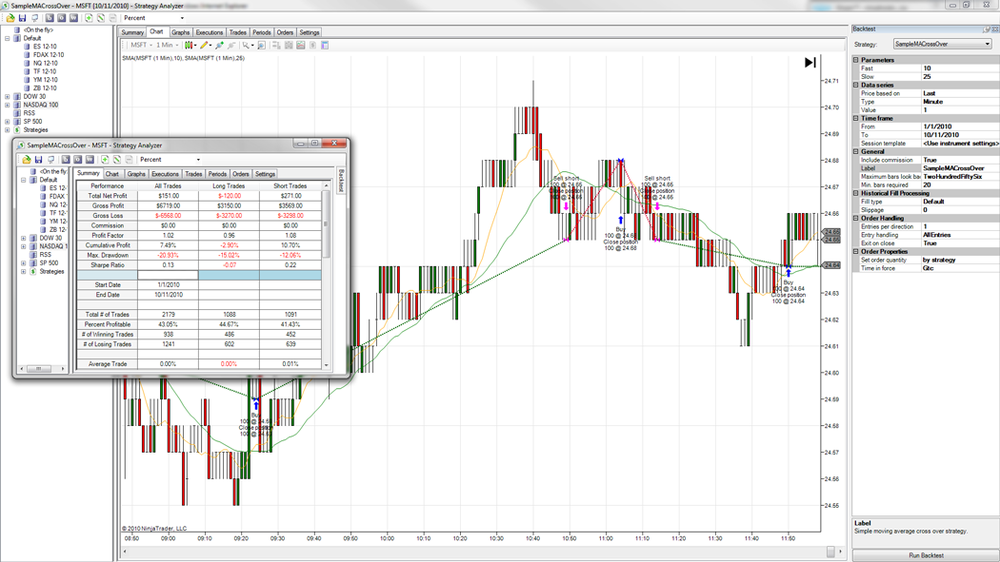Viewport: 1000px width, 562px height.
Task: Click Strategies folder icon in main tree
Action: coord(17,129)
